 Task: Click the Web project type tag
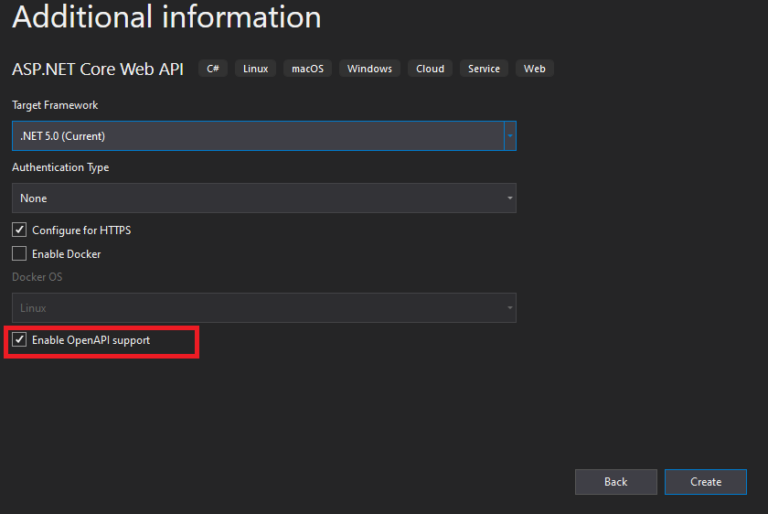535,69
